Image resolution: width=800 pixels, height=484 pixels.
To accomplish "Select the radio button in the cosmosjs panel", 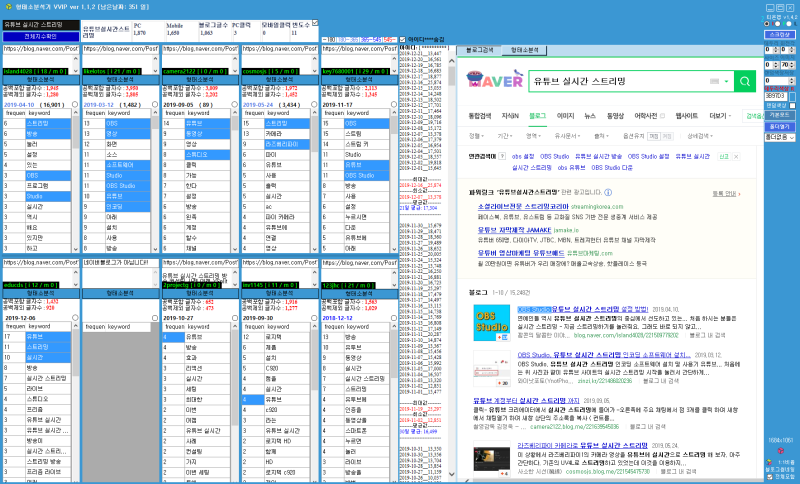I will 314,105.
